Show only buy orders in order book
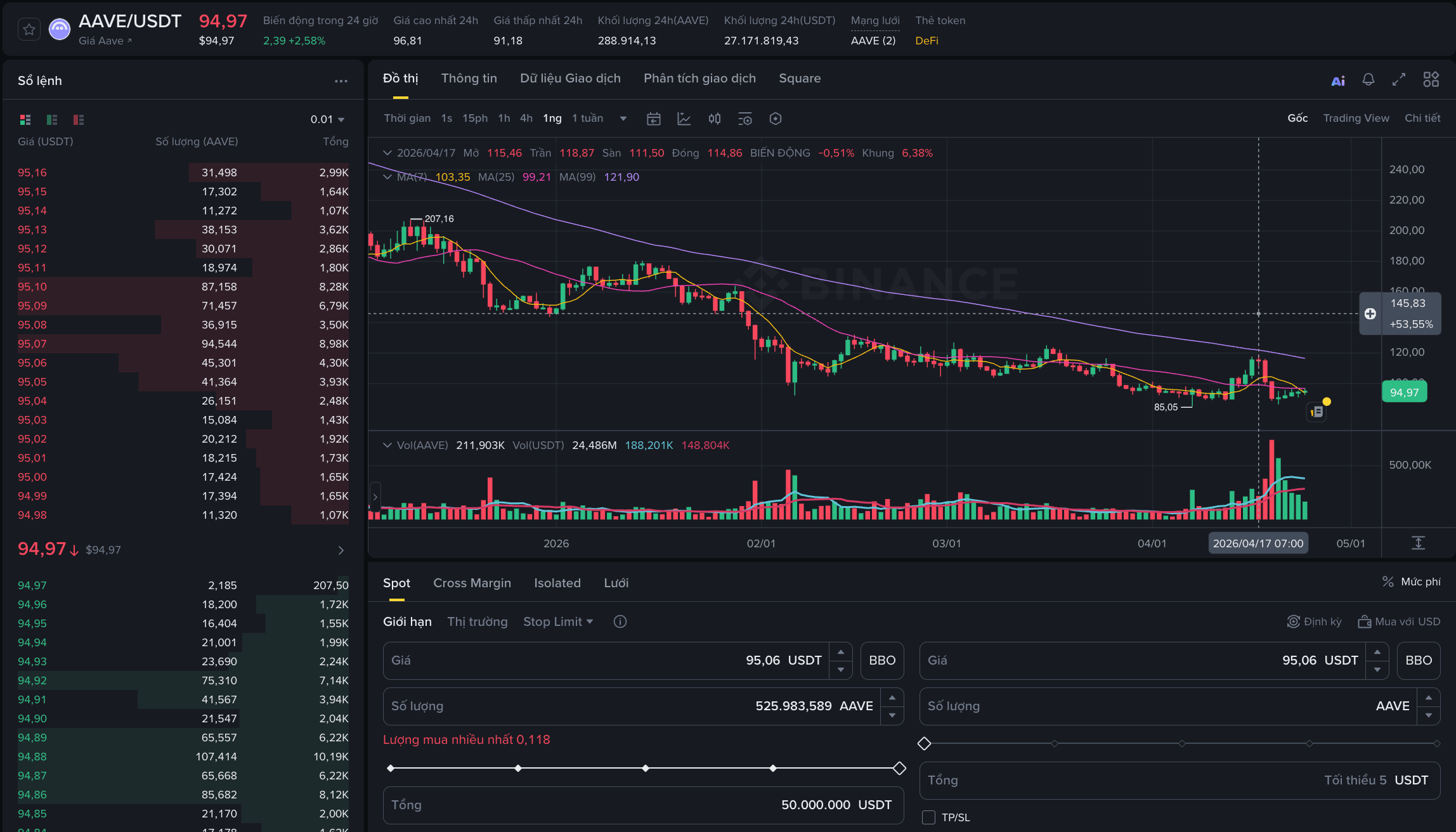1456x832 pixels. (x=52, y=120)
